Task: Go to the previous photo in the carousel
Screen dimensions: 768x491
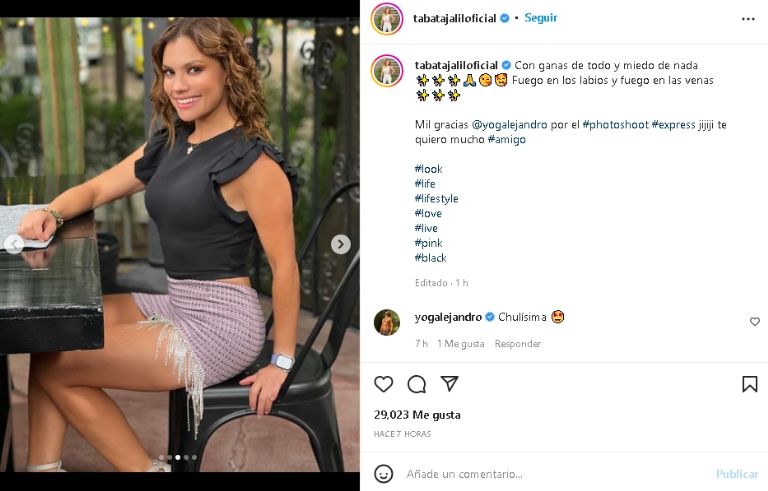Action: point(14,244)
